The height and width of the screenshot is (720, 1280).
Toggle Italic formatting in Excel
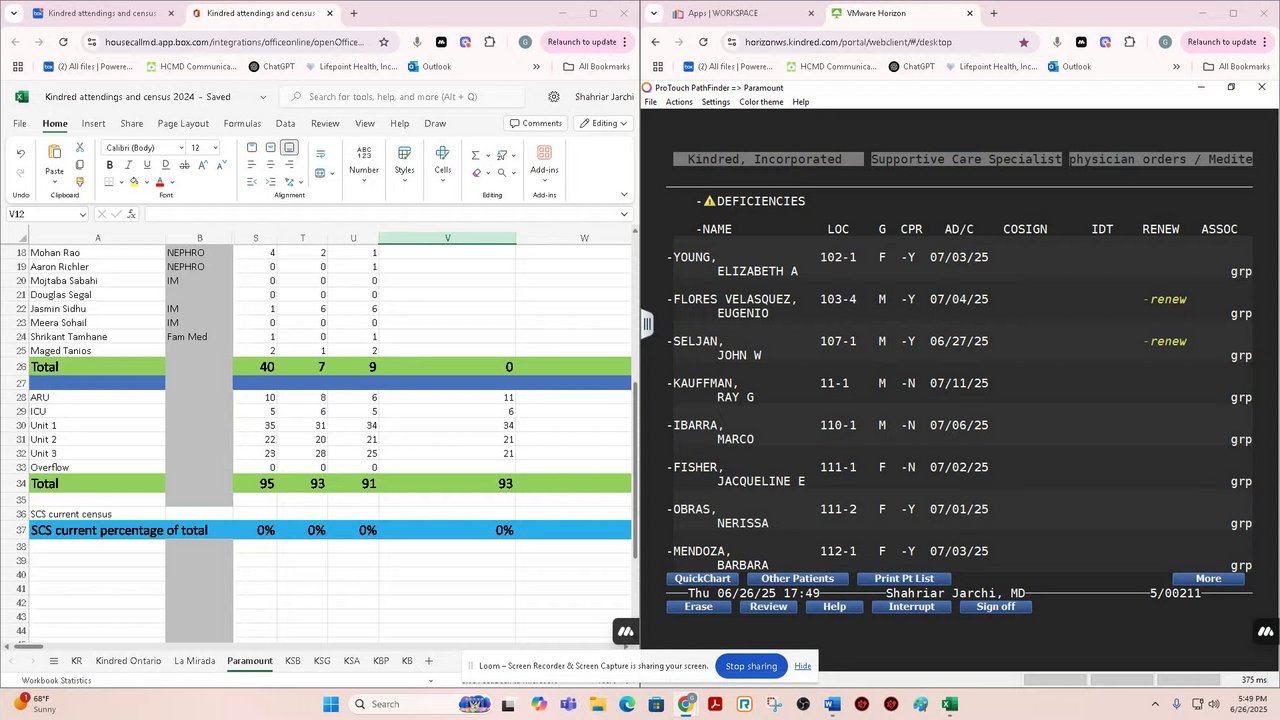click(x=128, y=165)
